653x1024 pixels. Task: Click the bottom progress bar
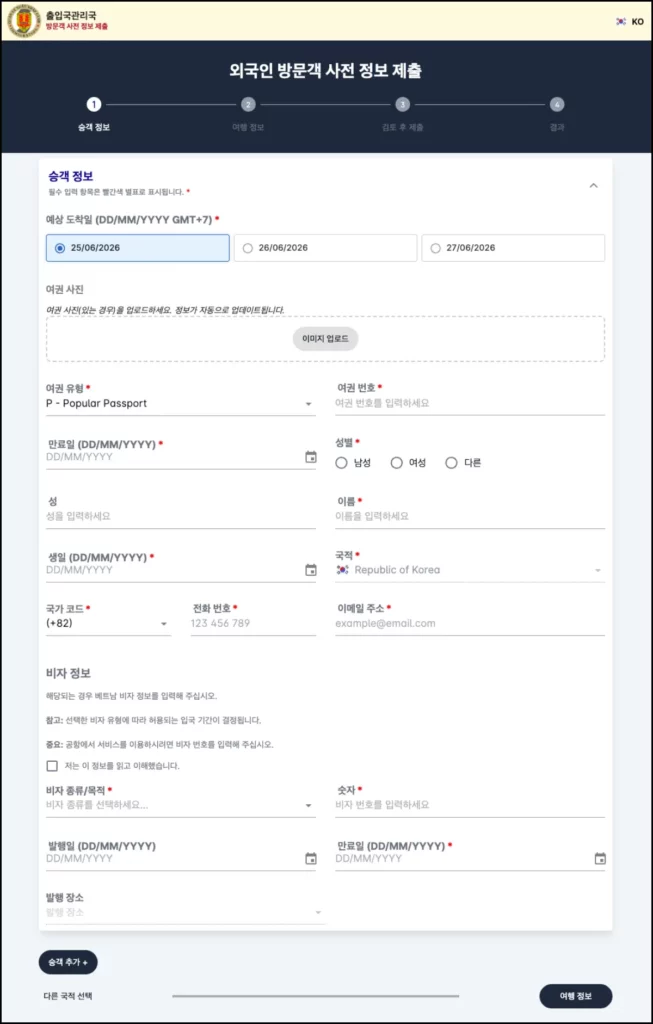click(x=315, y=997)
